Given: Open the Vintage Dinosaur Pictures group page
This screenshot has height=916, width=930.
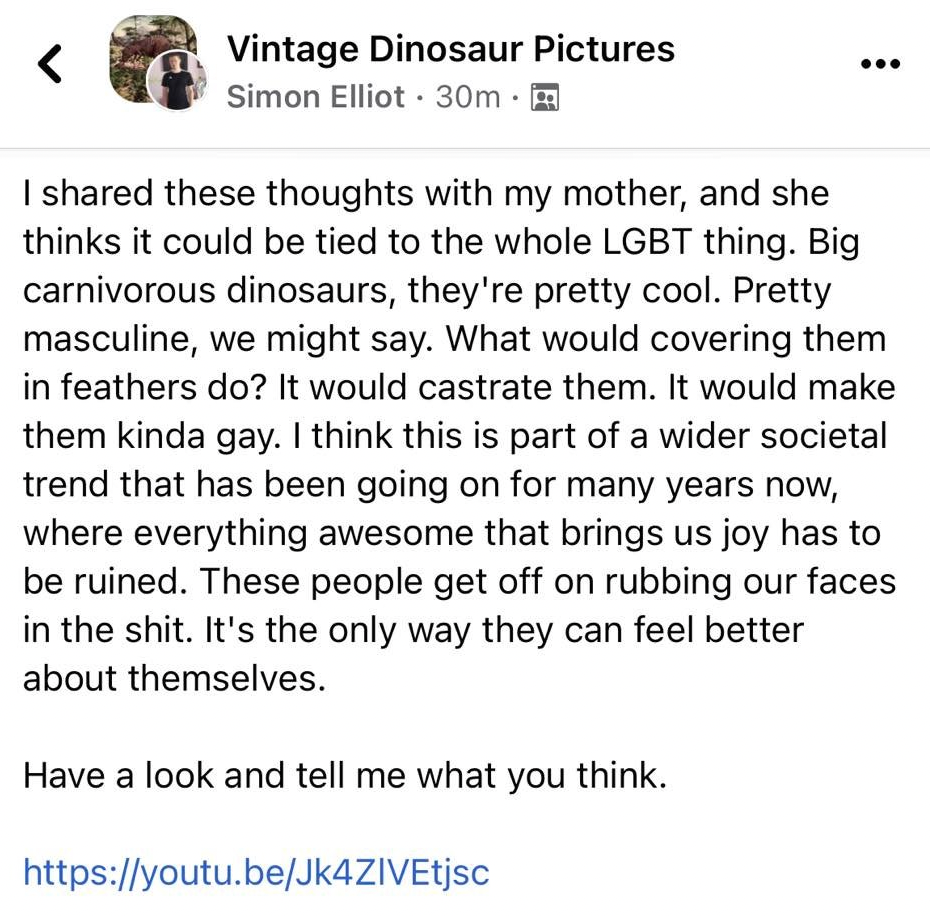Looking at the screenshot, I should pos(450,49).
